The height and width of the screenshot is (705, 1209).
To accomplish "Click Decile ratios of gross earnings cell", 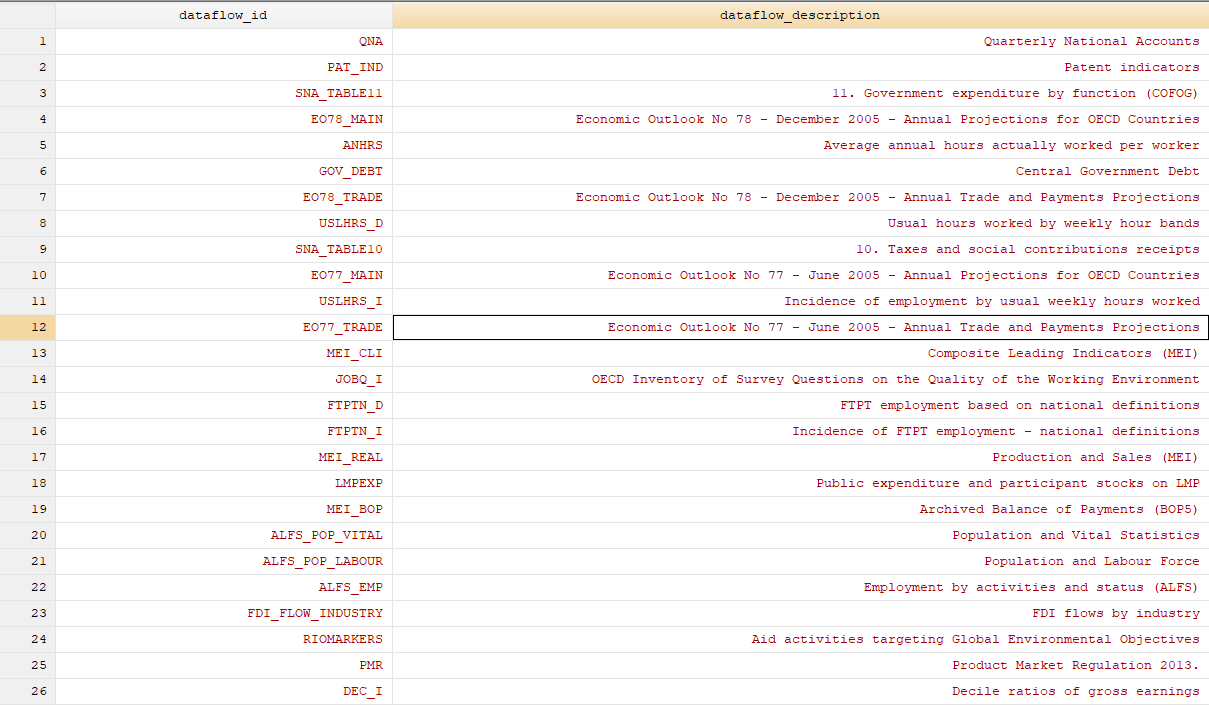I will pos(800,691).
